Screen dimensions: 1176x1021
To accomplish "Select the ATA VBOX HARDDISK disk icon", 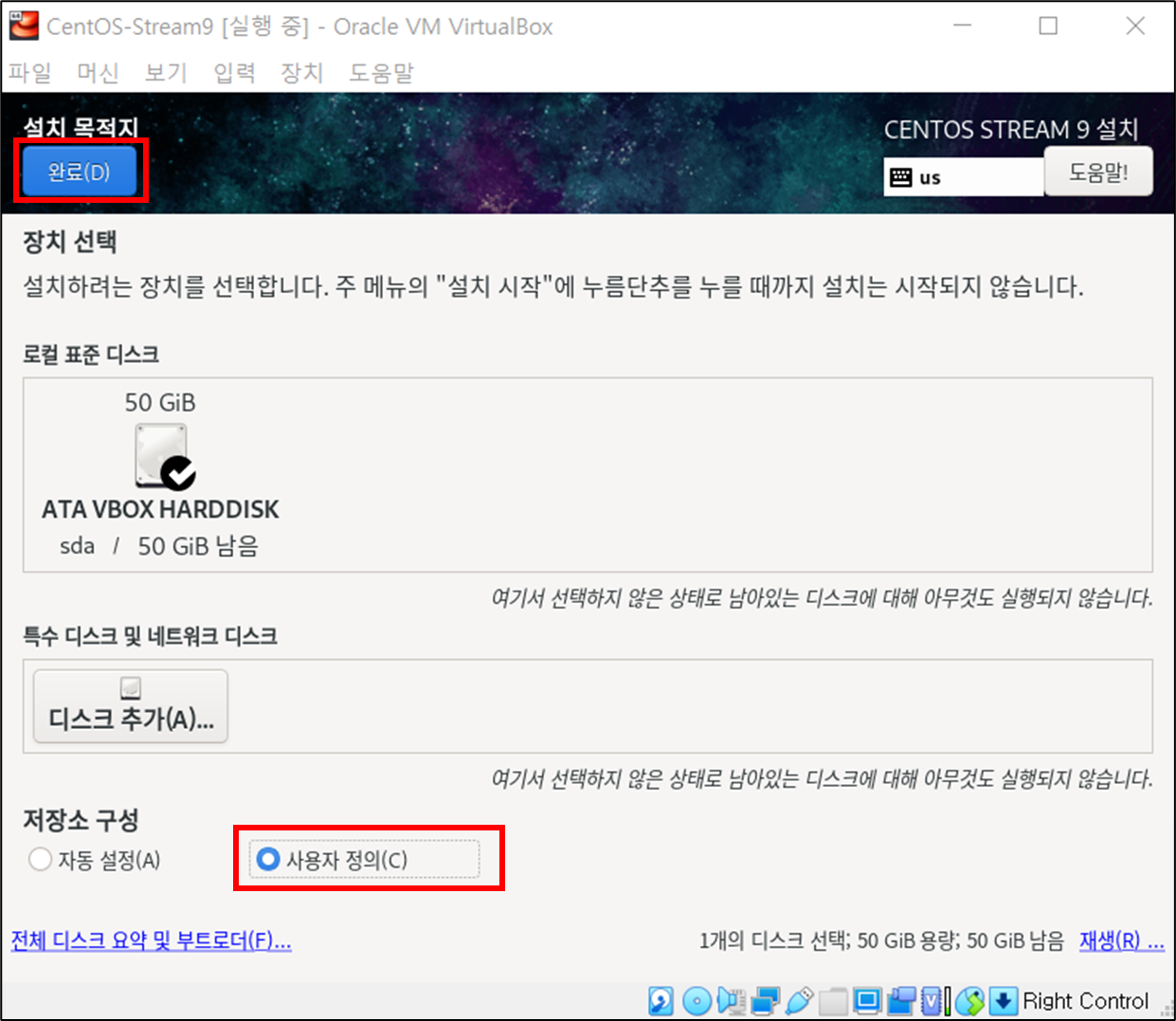I will point(164,456).
